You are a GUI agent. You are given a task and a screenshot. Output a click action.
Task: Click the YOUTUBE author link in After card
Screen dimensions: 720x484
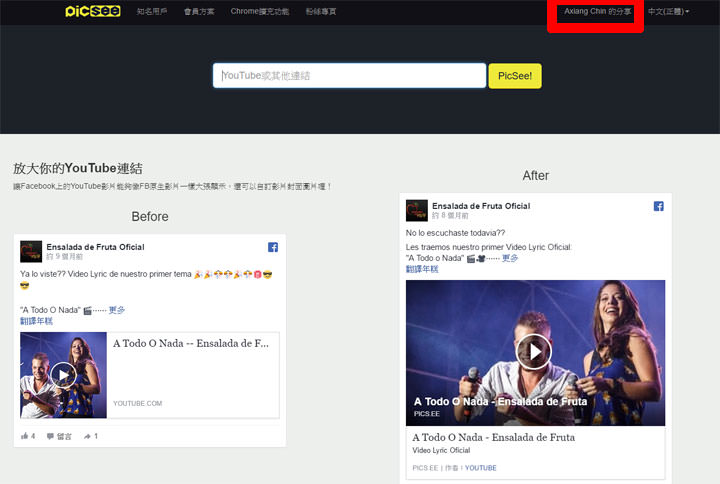(480, 468)
